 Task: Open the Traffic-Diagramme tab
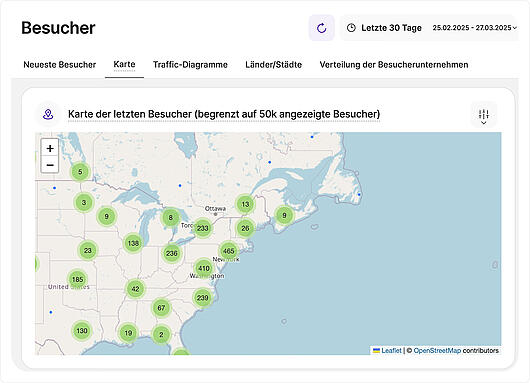pos(190,65)
